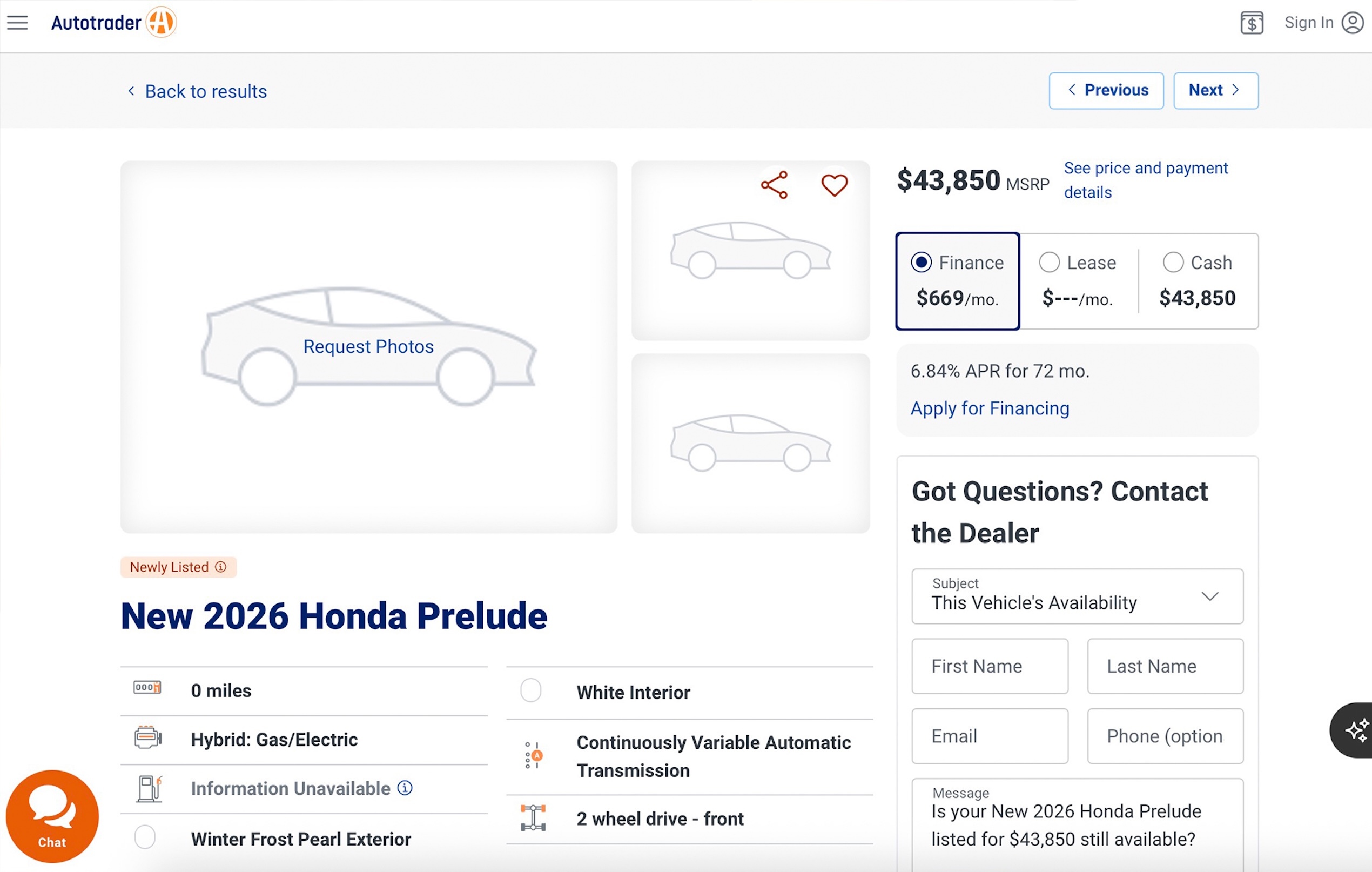Click the Autotrader logo
The height and width of the screenshot is (872, 1372).
click(113, 23)
